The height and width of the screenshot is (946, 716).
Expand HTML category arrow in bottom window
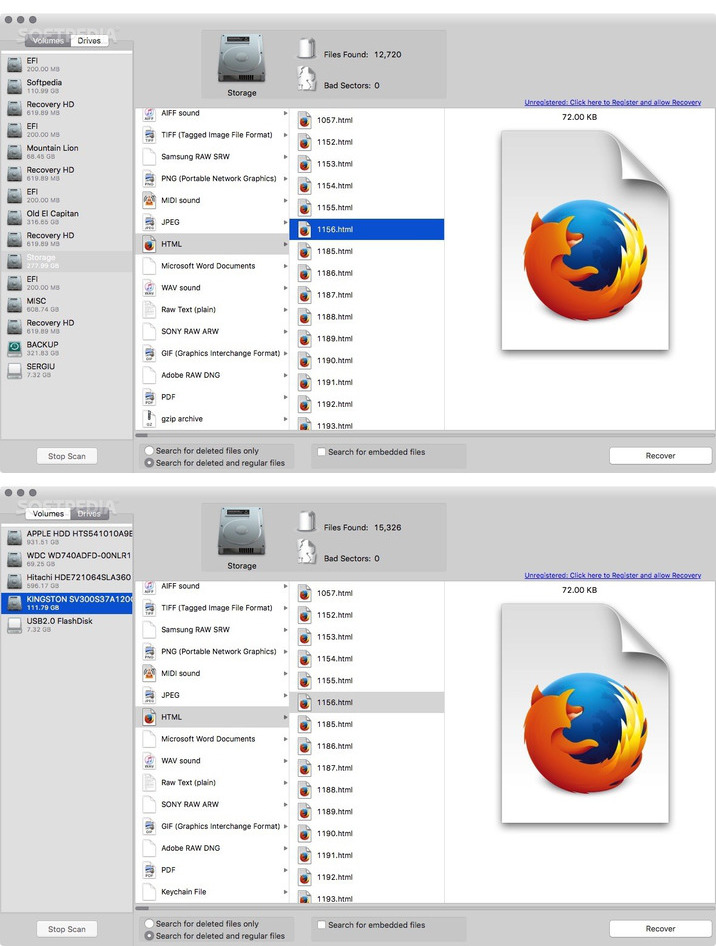[x=285, y=717]
